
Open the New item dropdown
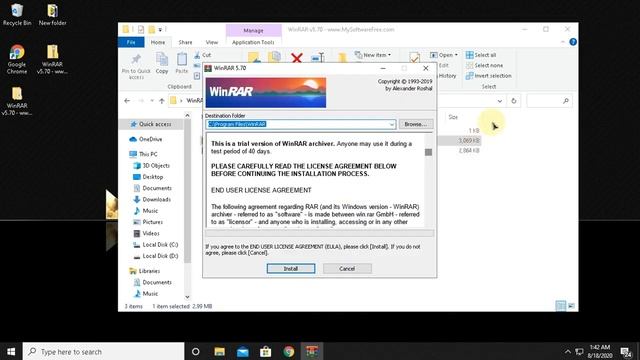pos(373,55)
